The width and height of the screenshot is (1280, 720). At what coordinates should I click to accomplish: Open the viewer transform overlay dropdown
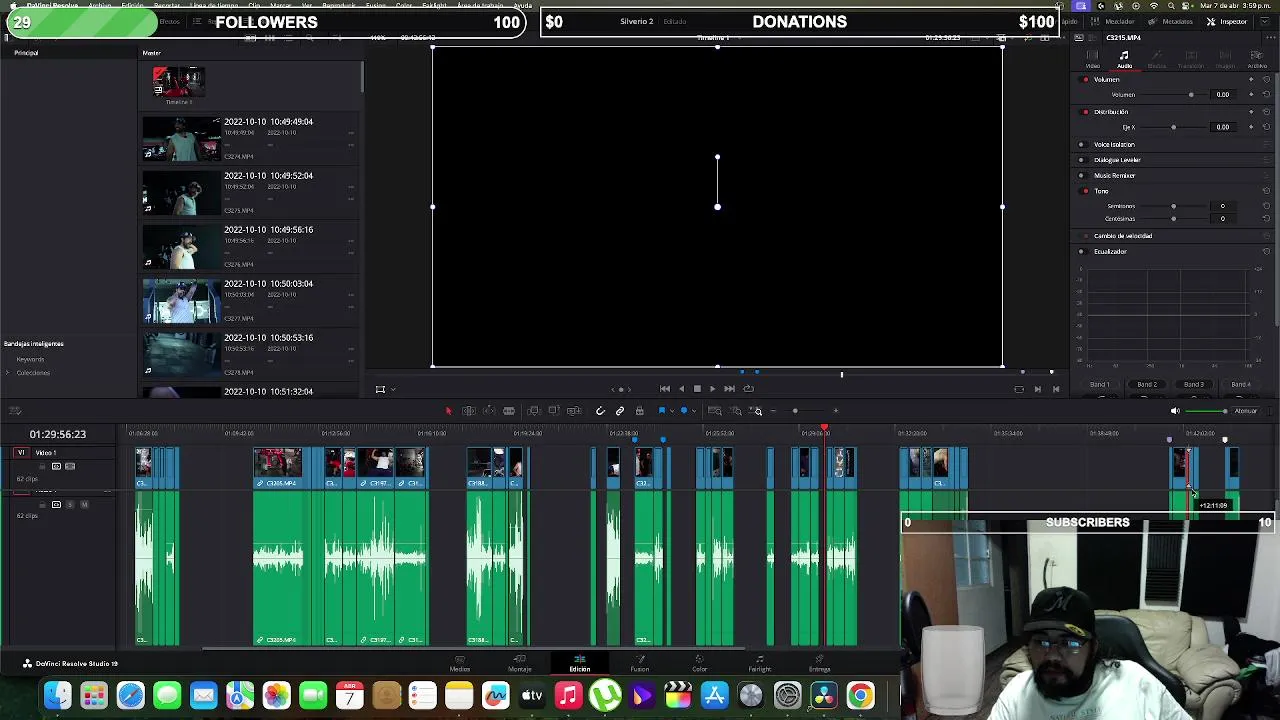click(x=393, y=390)
